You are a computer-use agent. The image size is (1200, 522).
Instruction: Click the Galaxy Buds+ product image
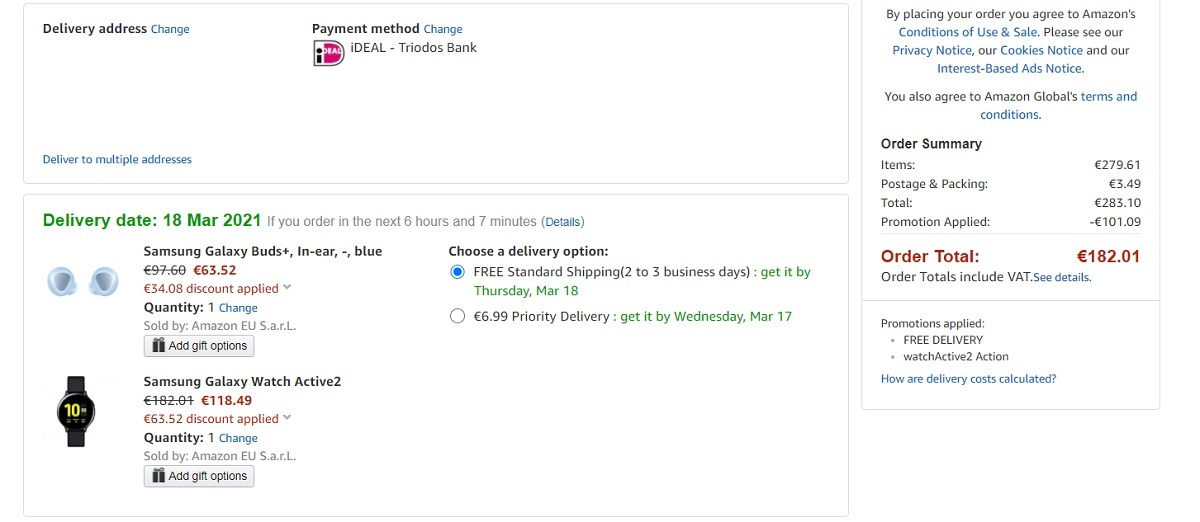(82, 282)
